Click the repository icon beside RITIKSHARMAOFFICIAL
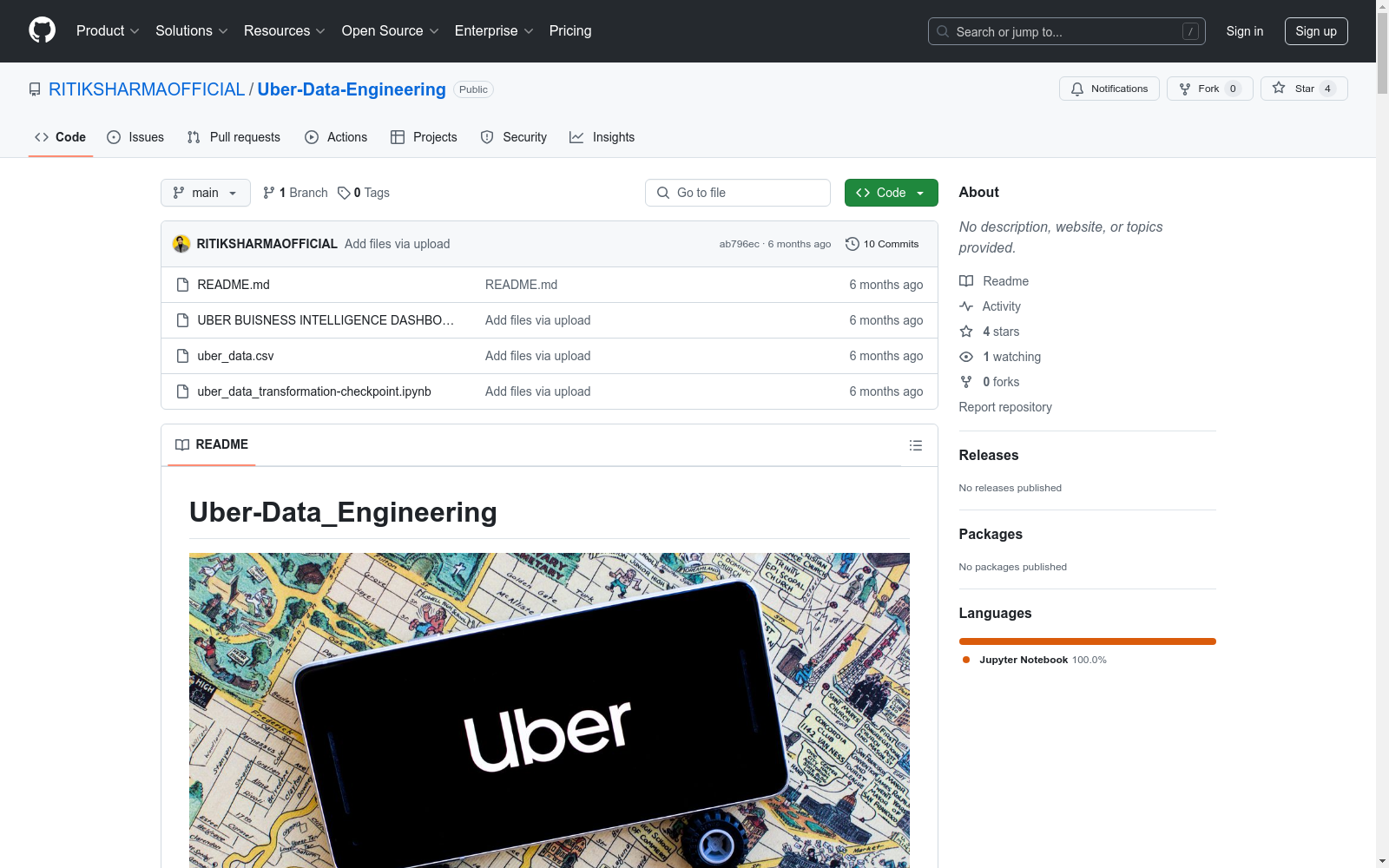This screenshot has width=1389, height=868. [35, 89]
